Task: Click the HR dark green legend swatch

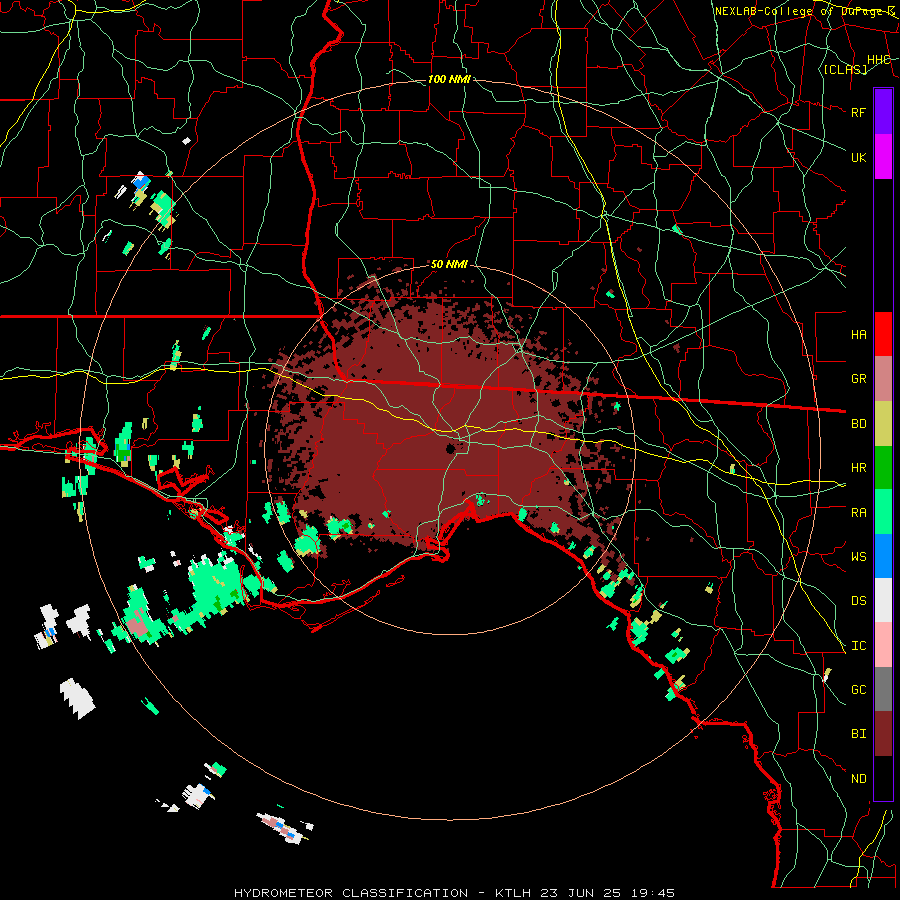Action: tap(883, 468)
